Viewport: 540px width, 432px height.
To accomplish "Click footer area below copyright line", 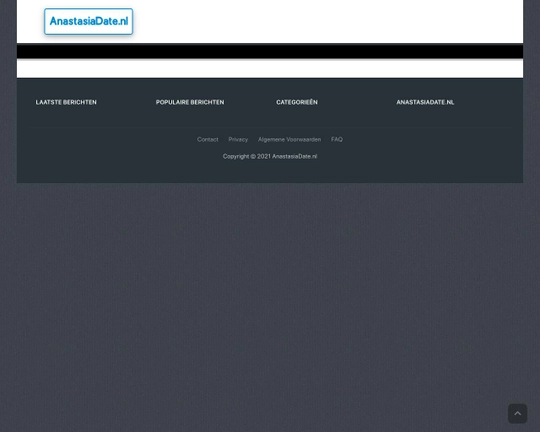I will coord(270,172).
